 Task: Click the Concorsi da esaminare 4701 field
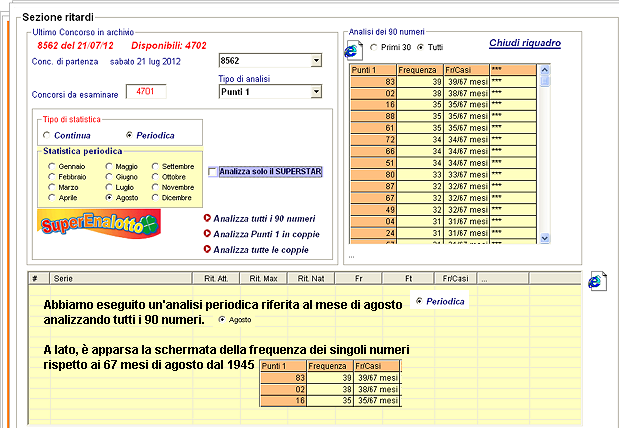(x=146, y=92)
